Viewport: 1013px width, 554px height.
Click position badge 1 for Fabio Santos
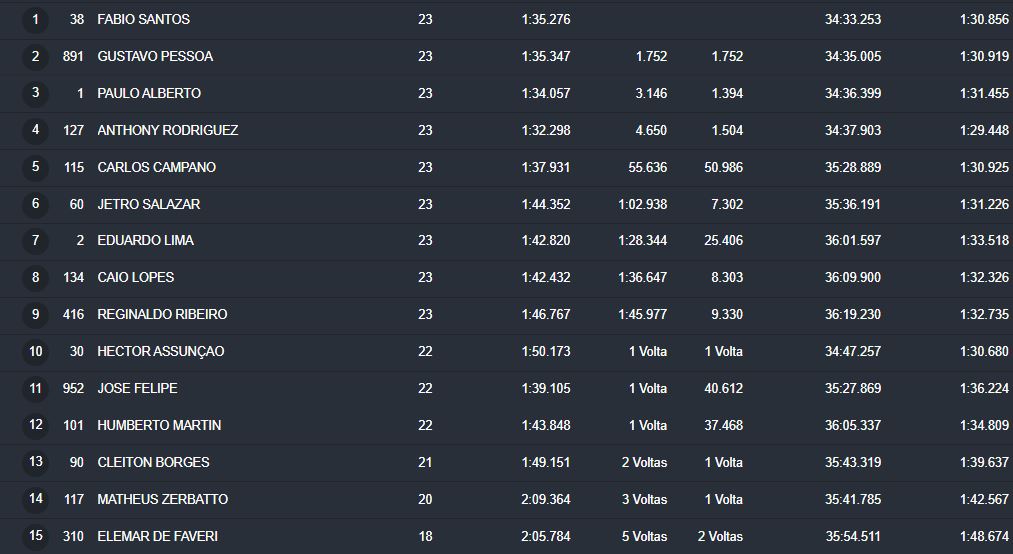(x=36, y=19)
